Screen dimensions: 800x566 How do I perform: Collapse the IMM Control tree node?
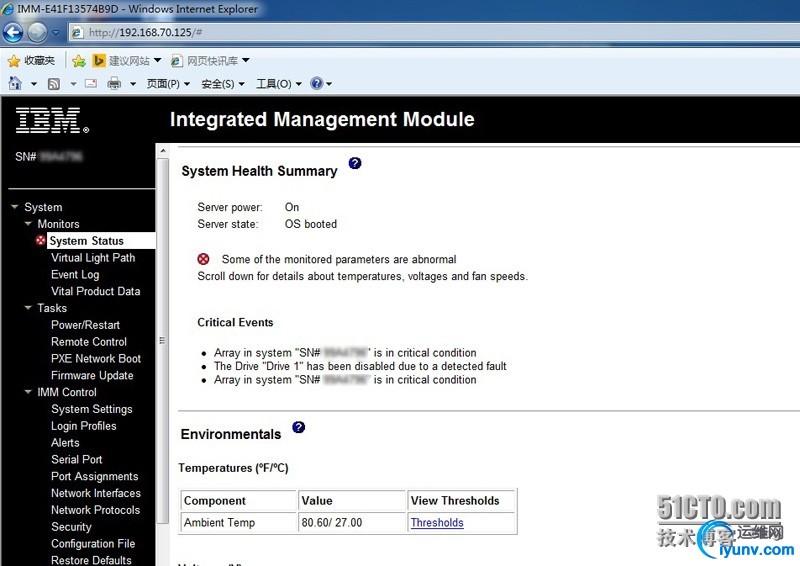click(x=28, y=392)
